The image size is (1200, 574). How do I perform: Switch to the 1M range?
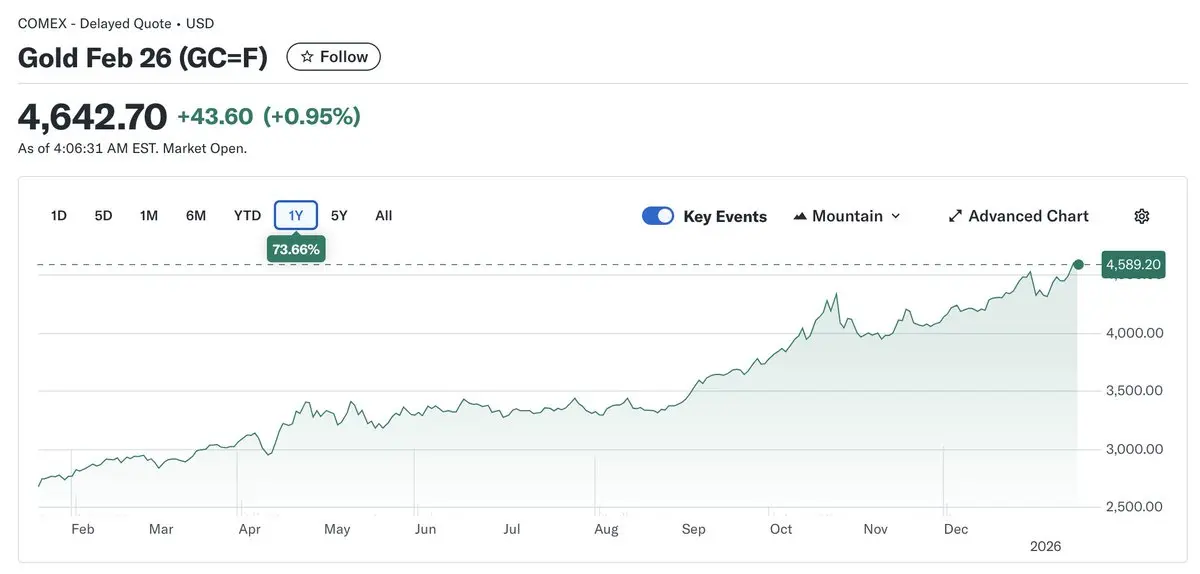pos(149,215)
